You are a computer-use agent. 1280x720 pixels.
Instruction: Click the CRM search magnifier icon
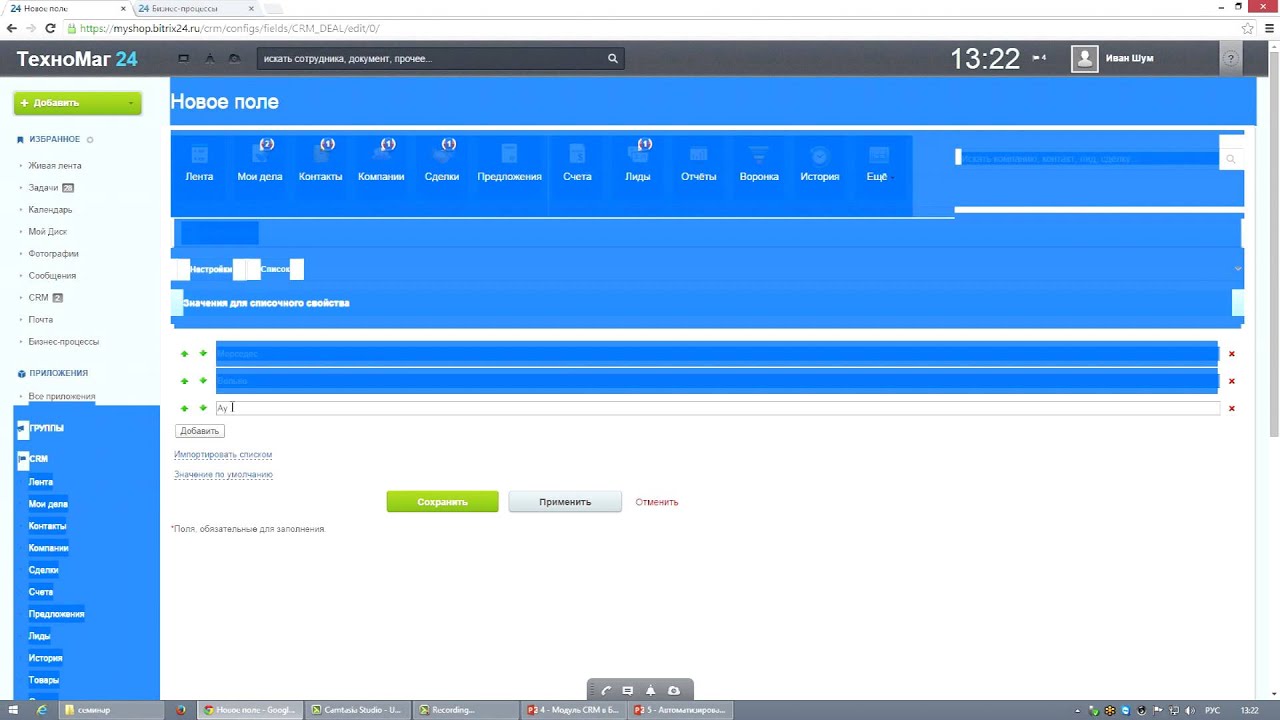click(x=1231, y=159)
